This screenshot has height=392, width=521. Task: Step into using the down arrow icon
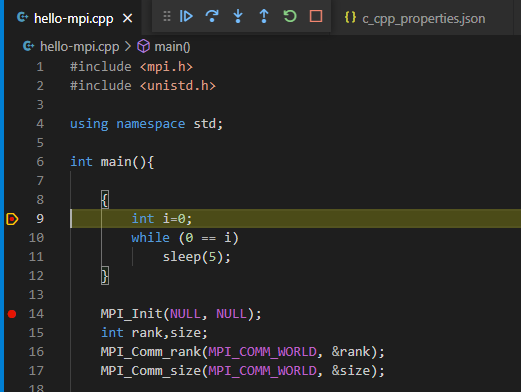click(x=238, y=16)
